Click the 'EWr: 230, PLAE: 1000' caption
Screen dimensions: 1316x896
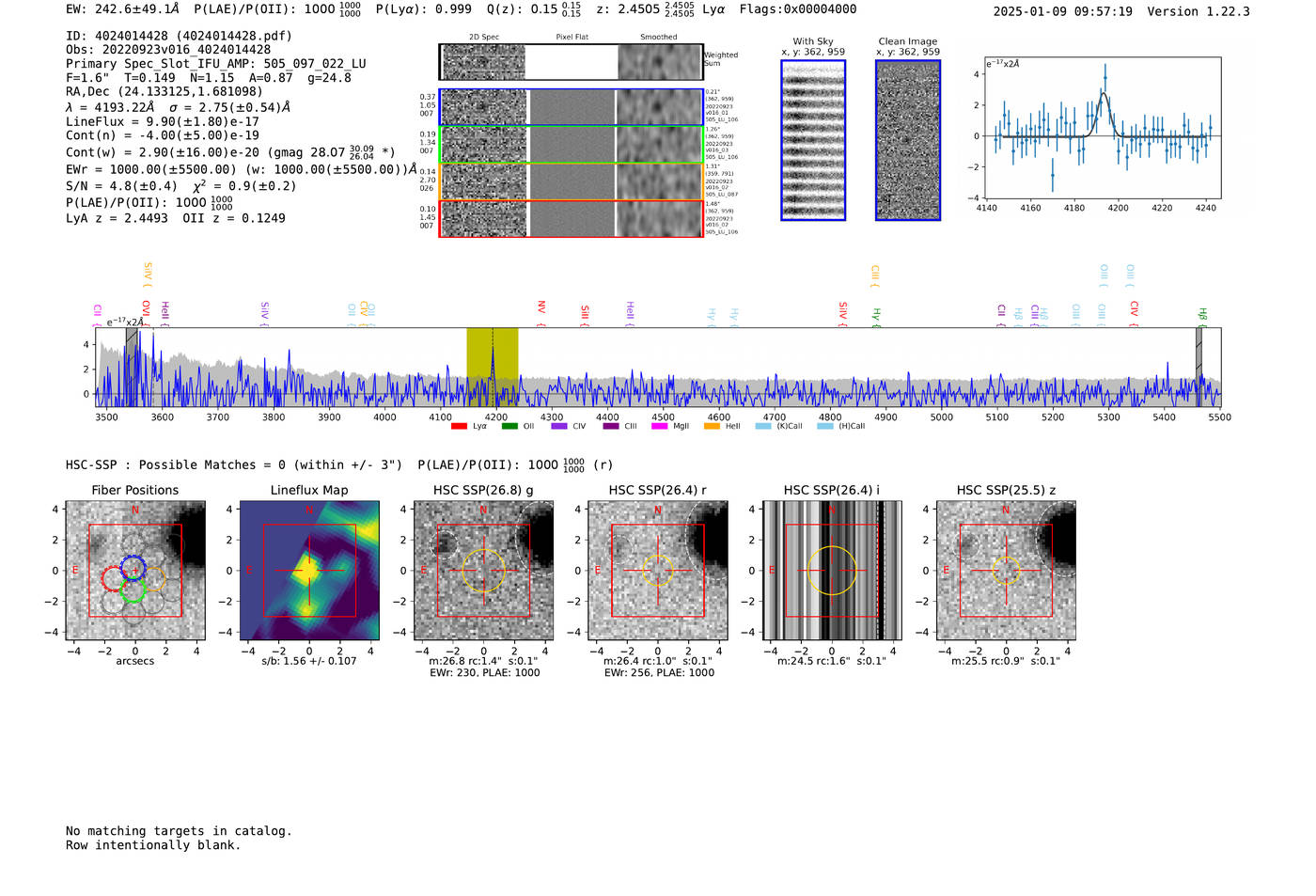point(484,673)
